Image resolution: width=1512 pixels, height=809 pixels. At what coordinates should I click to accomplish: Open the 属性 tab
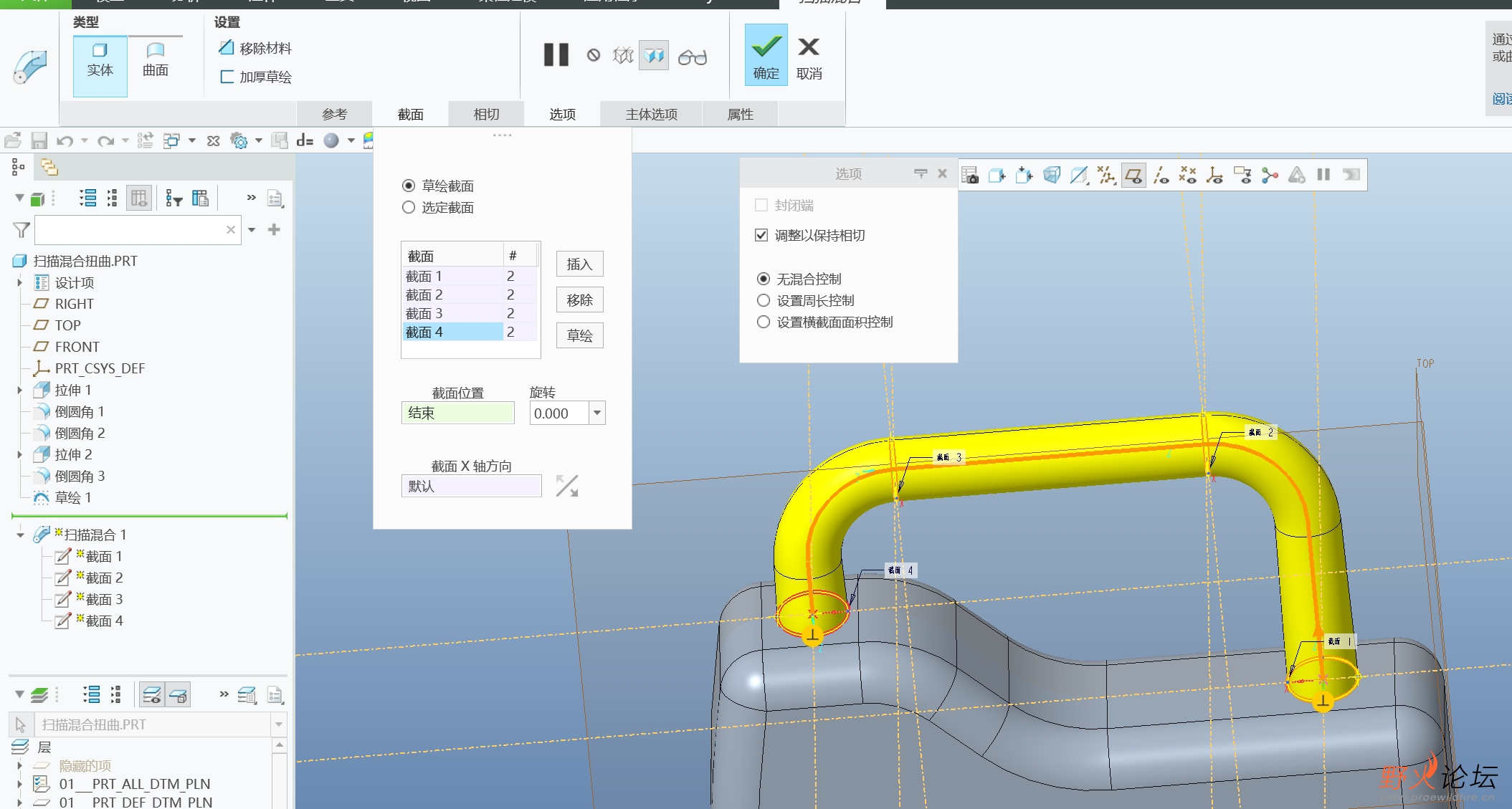pos(740,114)
